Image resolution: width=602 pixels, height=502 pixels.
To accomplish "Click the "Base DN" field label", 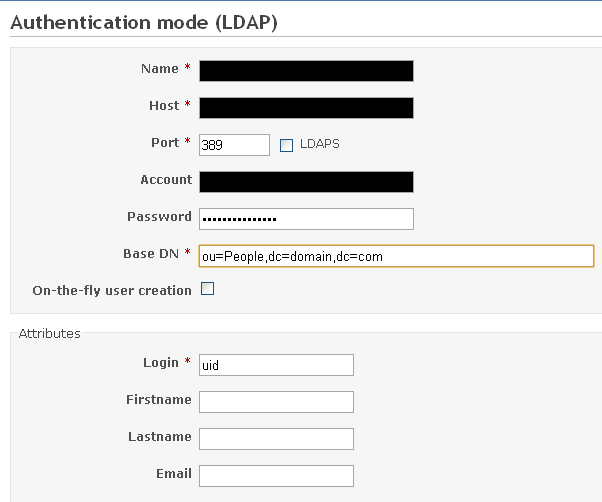I will 152,254.
